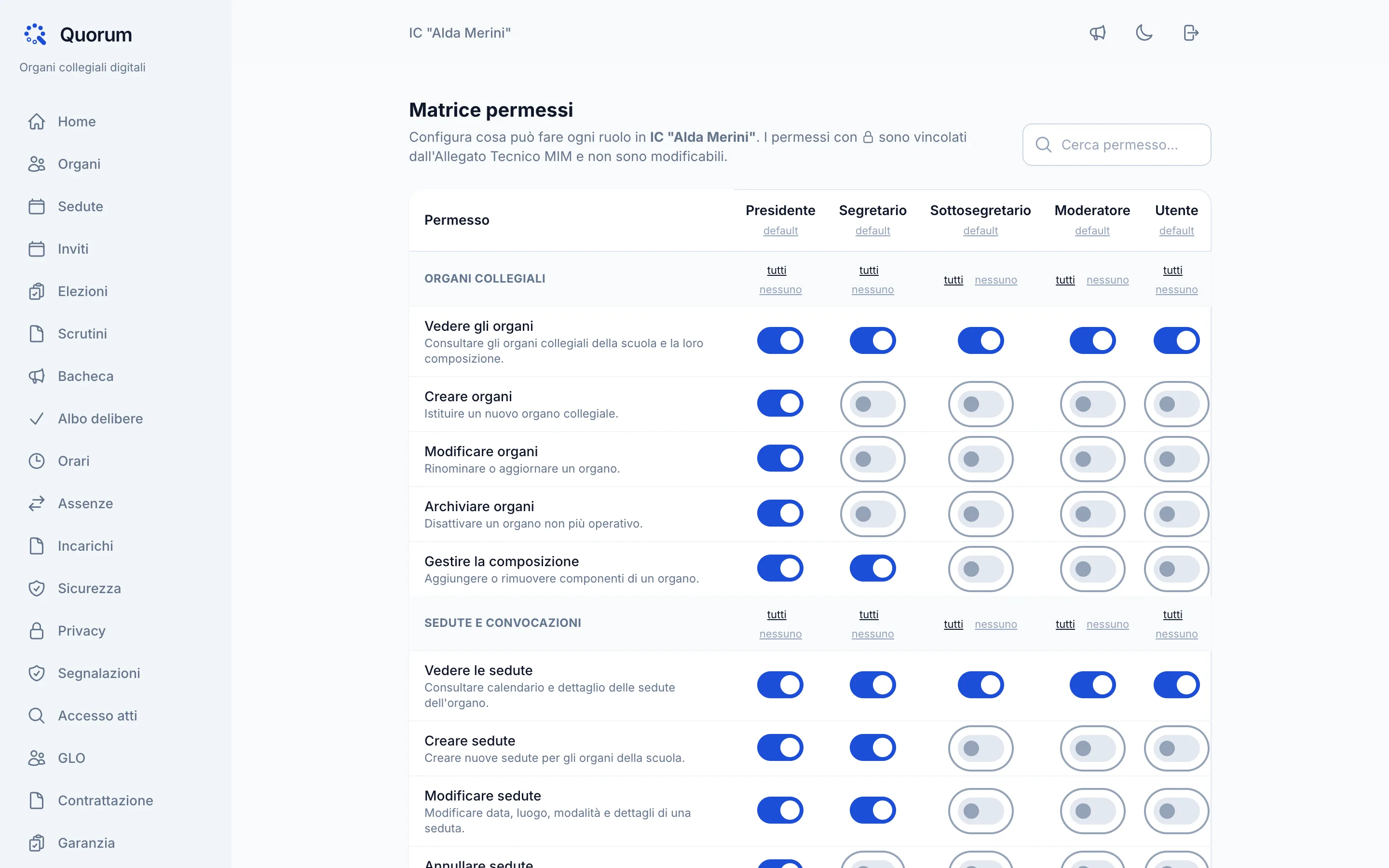Click the Organi people icon
Screen dimensions: 1389x868
coord(37,164)
